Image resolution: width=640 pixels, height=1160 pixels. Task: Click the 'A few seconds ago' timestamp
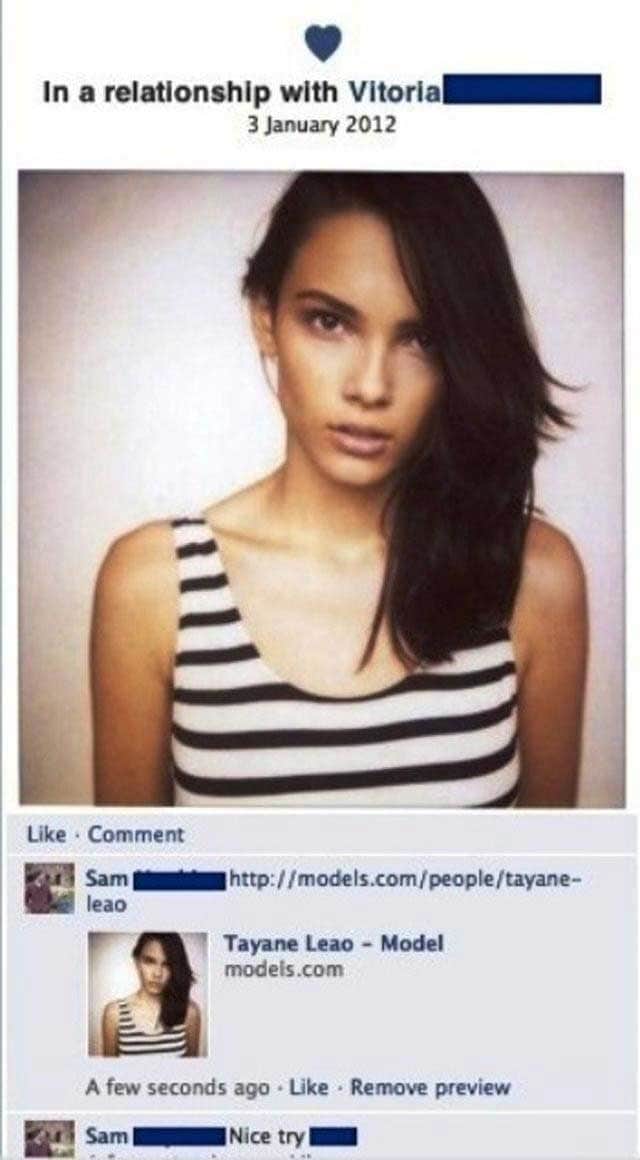point(177,1088)
